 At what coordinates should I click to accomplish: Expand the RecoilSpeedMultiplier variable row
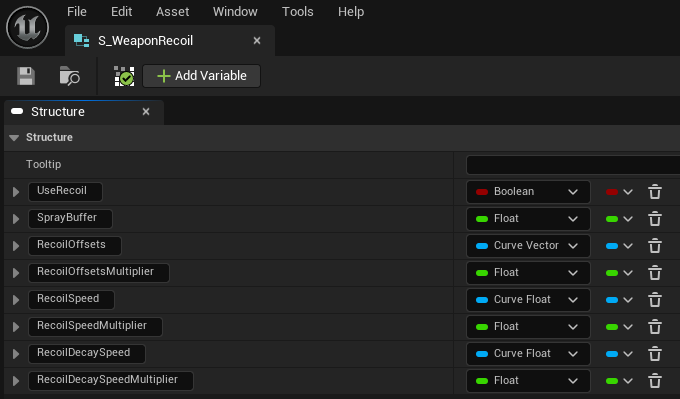coord(16,327)
